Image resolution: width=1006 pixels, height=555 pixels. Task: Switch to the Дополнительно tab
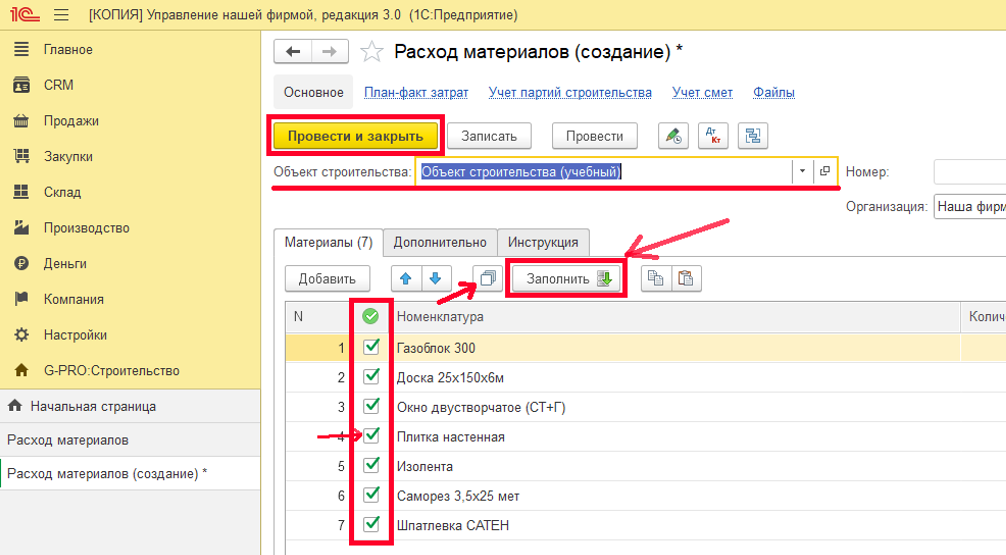coord(440,242)
